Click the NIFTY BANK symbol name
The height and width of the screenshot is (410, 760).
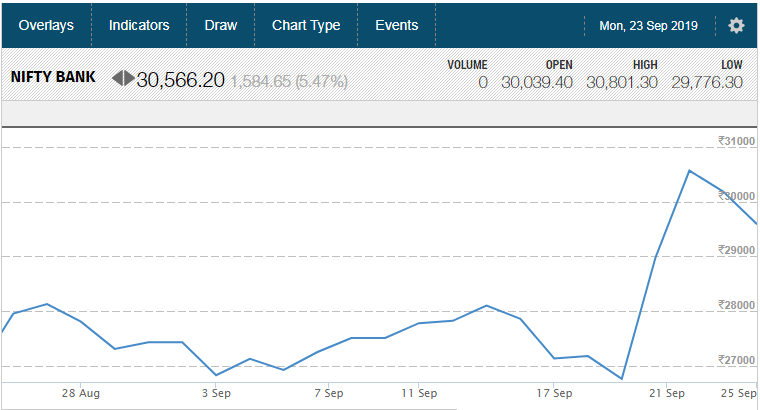53,77
